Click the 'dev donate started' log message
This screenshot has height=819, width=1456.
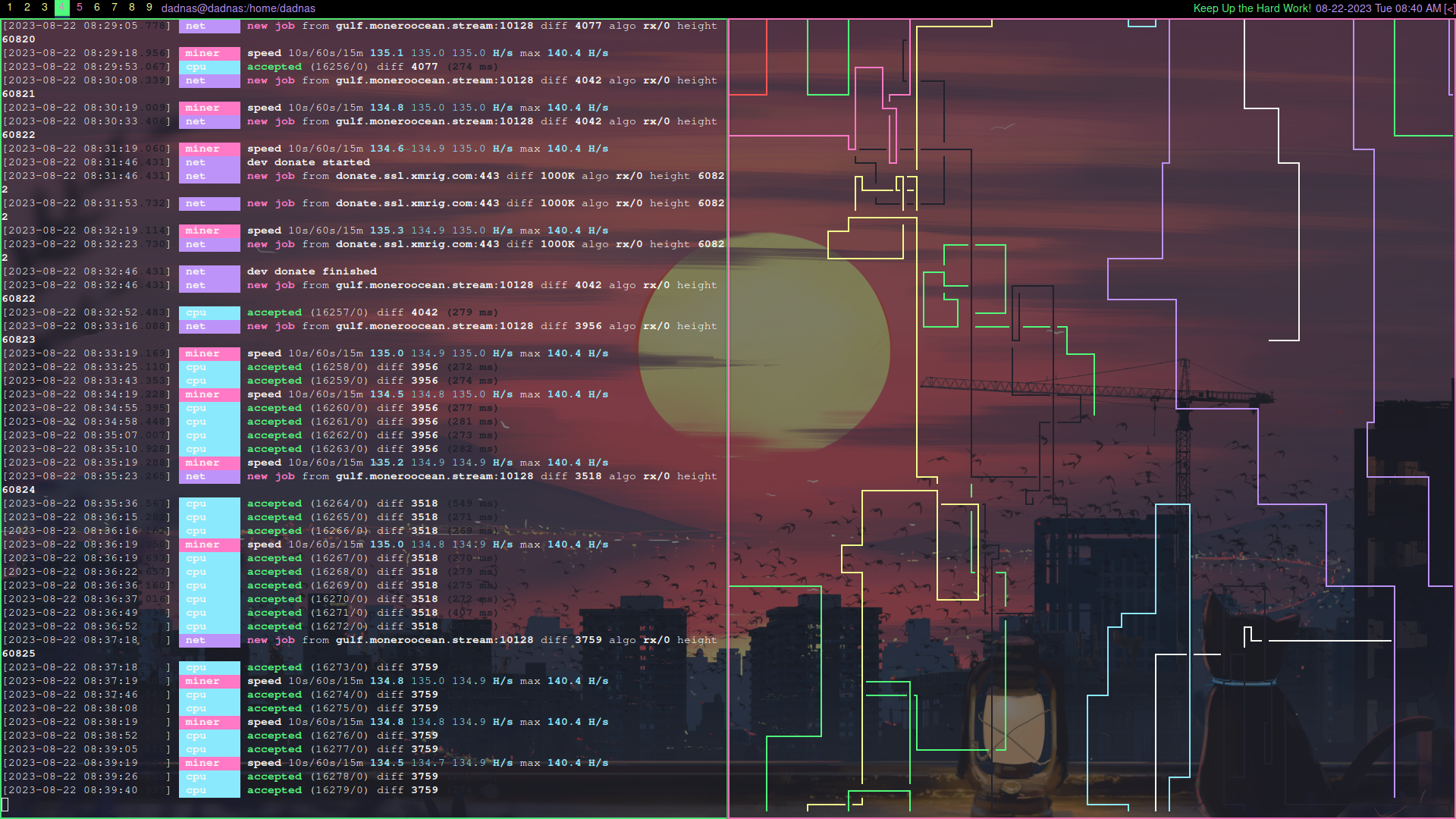(x=309, y=162)
